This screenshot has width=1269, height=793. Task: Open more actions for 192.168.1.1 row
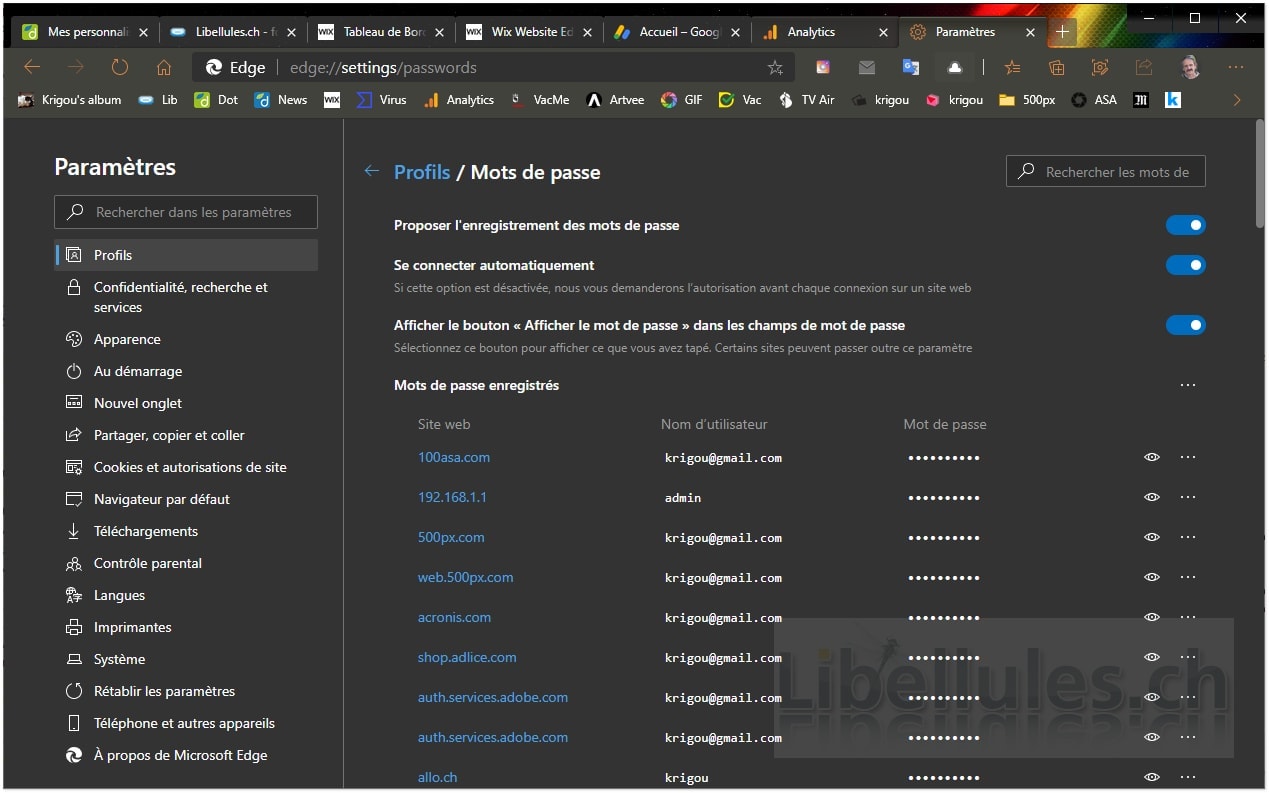1188,497
